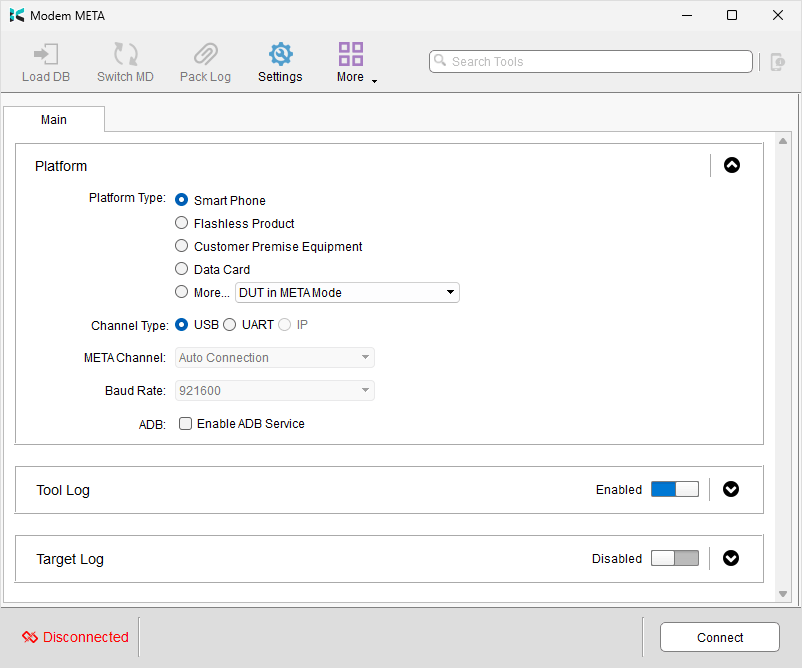Click the ADB label

coord(152,425)
